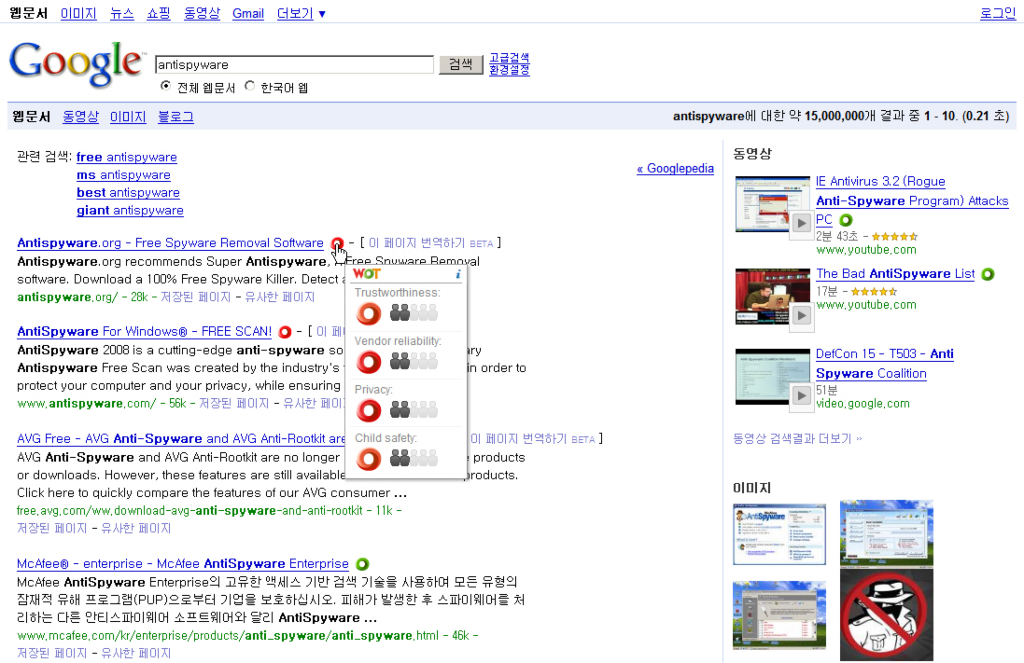This screenshot has height=663, width=1024.
Task: Click the Privacy confidence people icons
Action: point(414,410)
